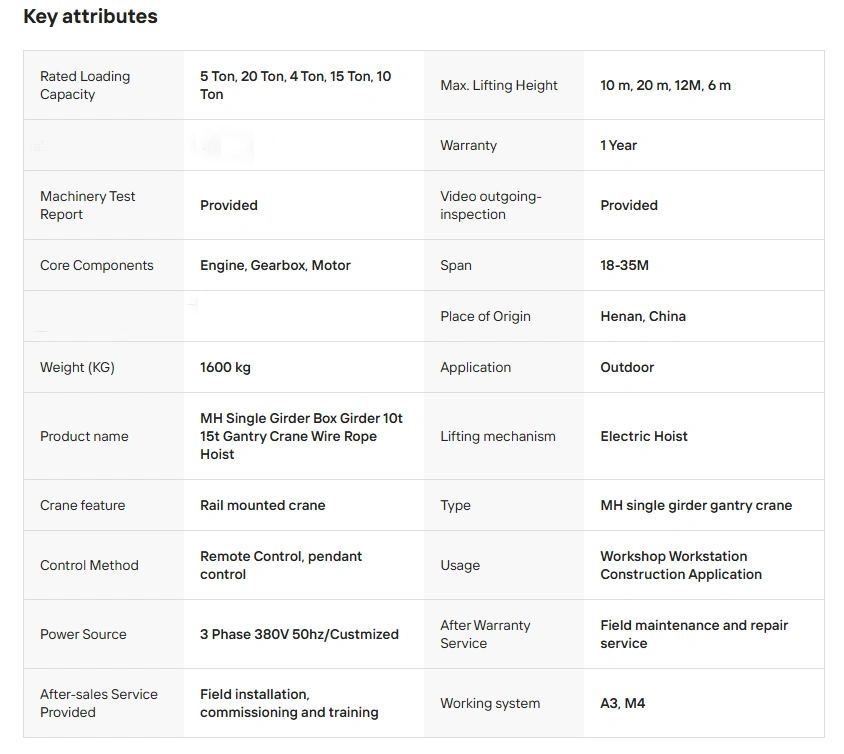The image size is (844, 754).
Task: Click the Electric Hoist value
Action: (644, 436)
